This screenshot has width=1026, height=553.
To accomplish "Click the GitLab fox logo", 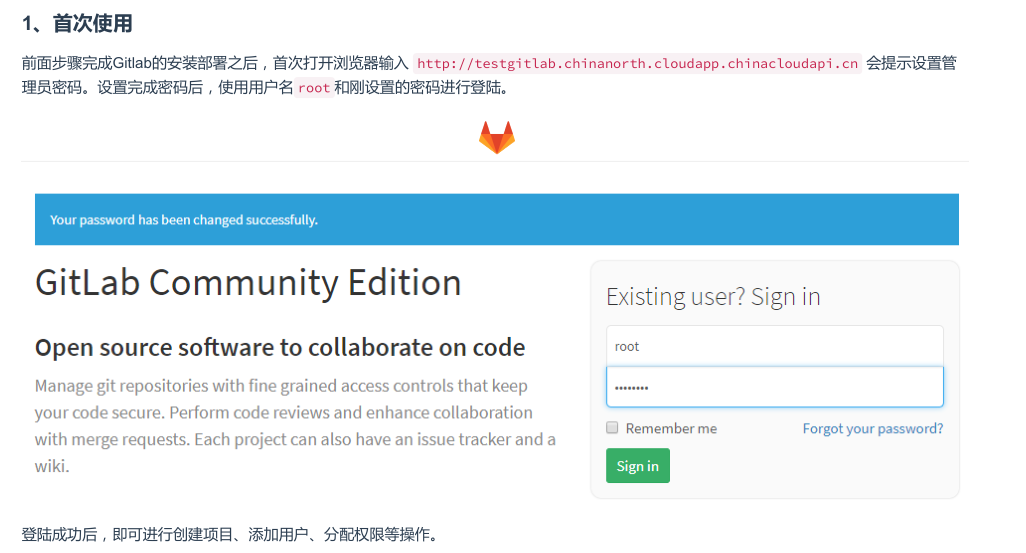I will (497, 137).
